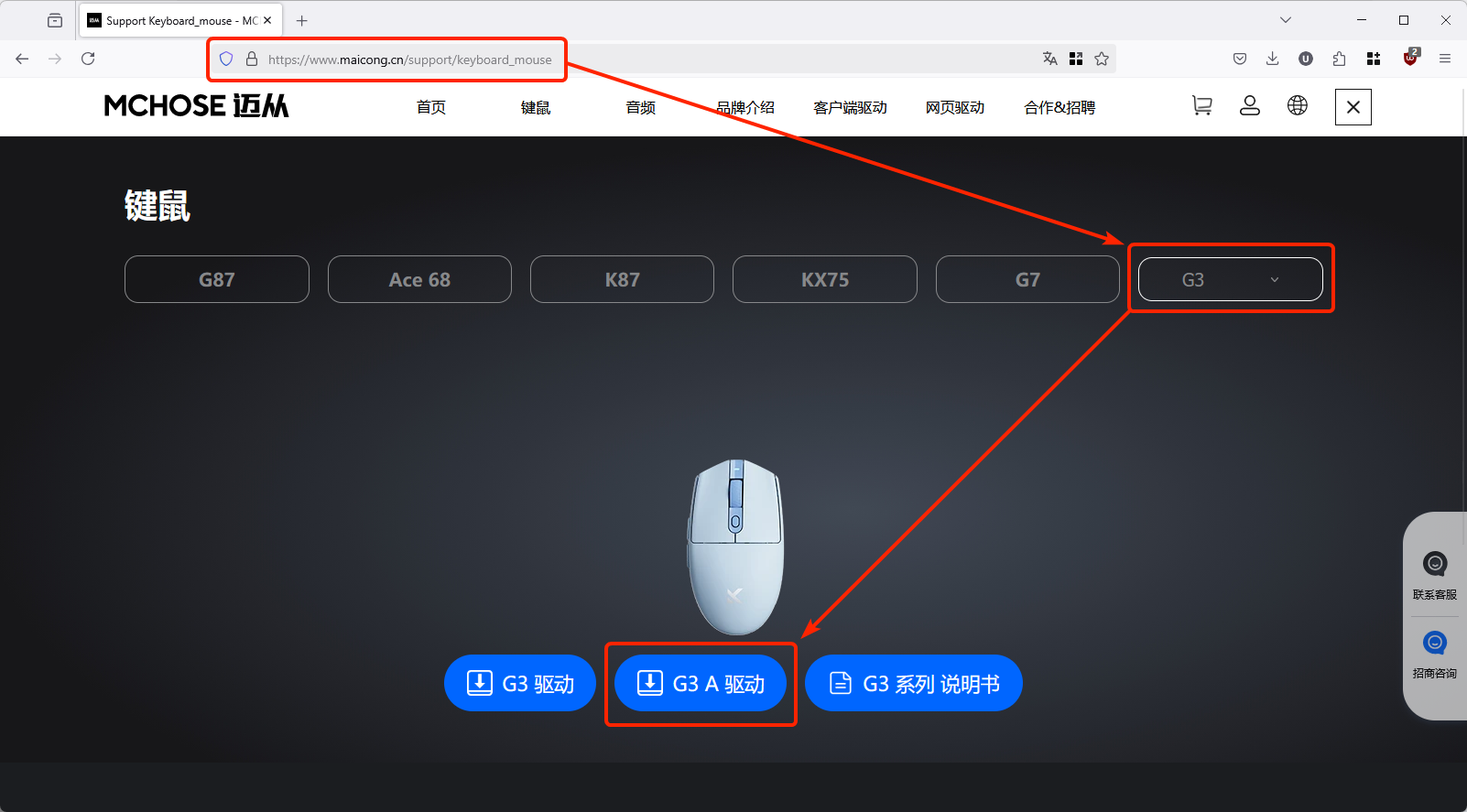Viewport: 1467px width, 812px height.
Task: Reload the current page
Action: click(x=88, y=59)
